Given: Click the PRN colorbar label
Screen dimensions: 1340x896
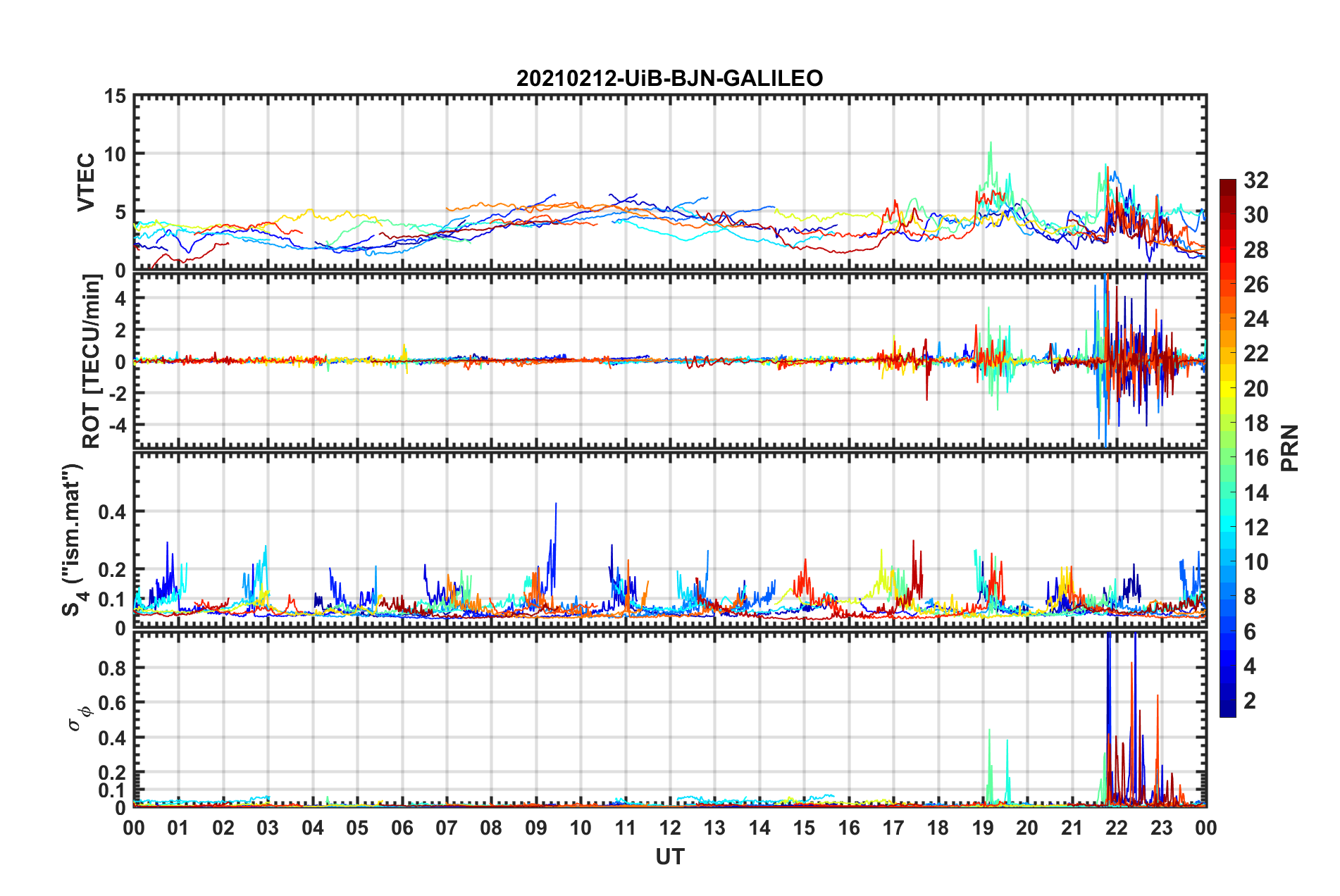Looking at the screenshot, I should point(1289,448).
